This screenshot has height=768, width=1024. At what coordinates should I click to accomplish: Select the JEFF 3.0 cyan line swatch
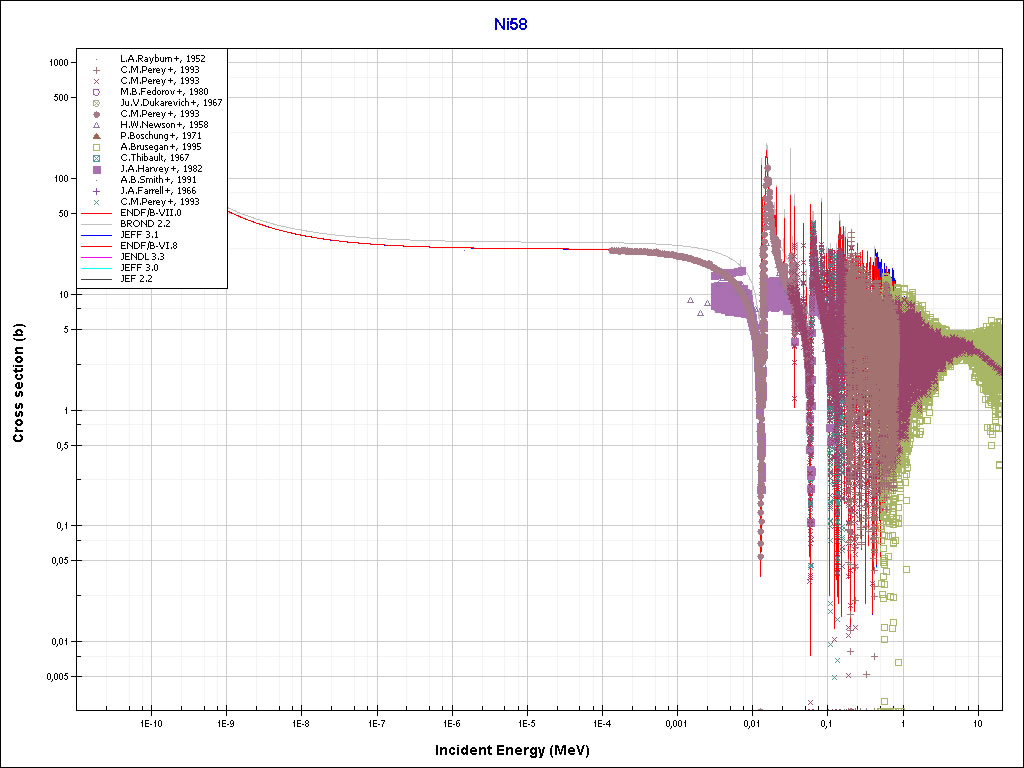[x=96, y=268]
